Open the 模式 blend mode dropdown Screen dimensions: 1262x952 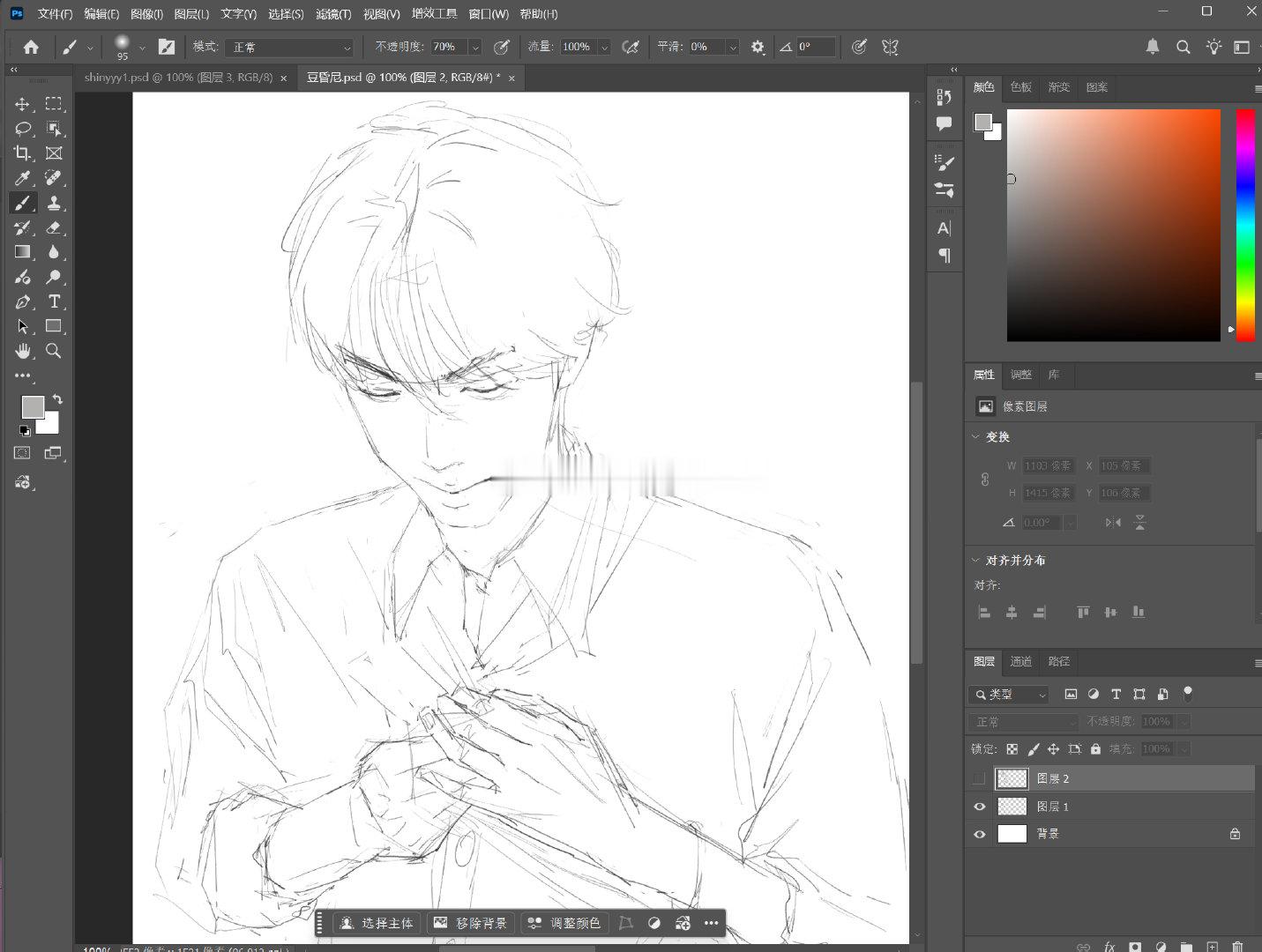tap(289, 47)
